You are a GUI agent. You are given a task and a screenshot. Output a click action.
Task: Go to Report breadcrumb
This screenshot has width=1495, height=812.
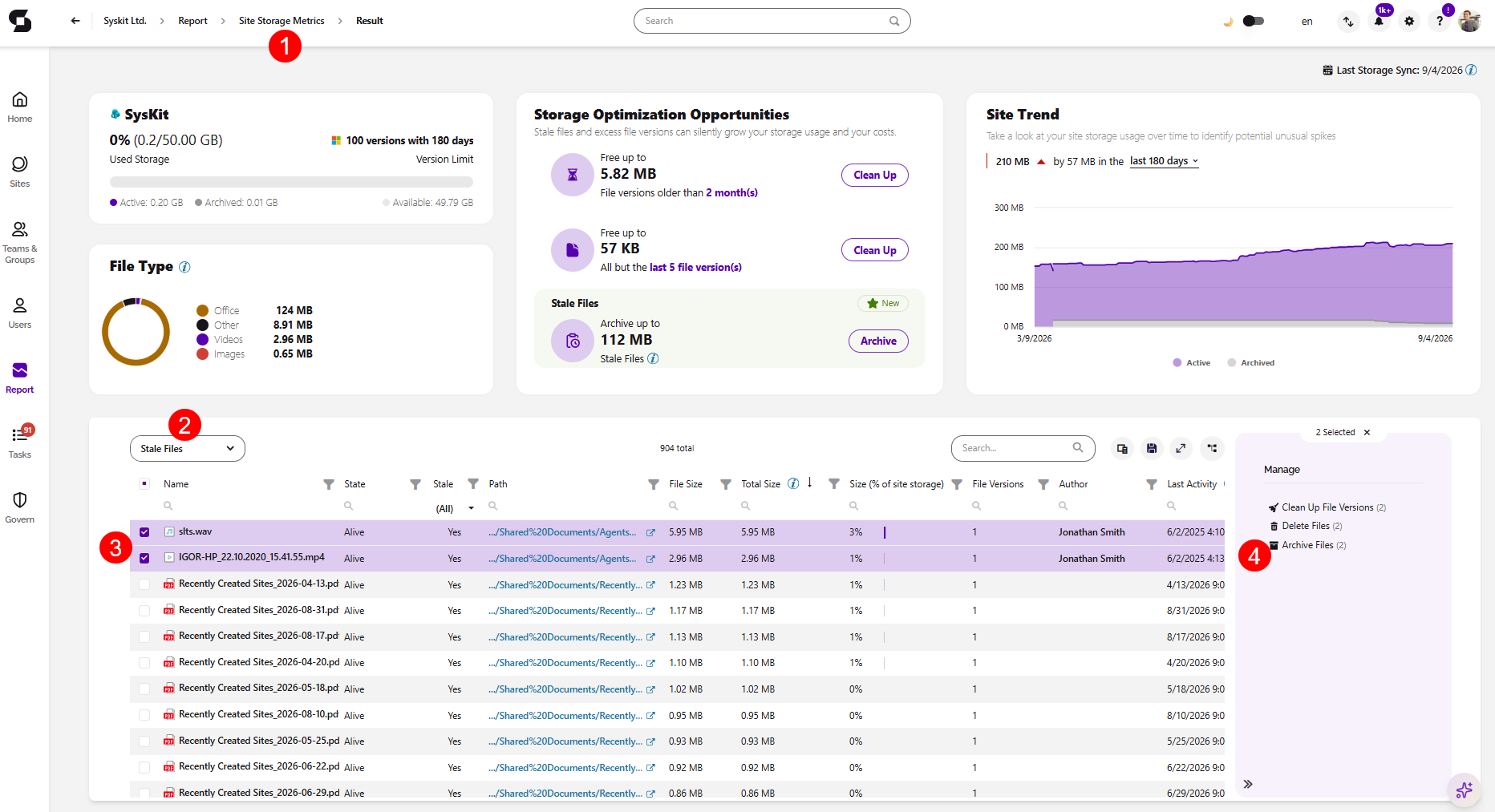pyautogui.click(x=192, y=21)
